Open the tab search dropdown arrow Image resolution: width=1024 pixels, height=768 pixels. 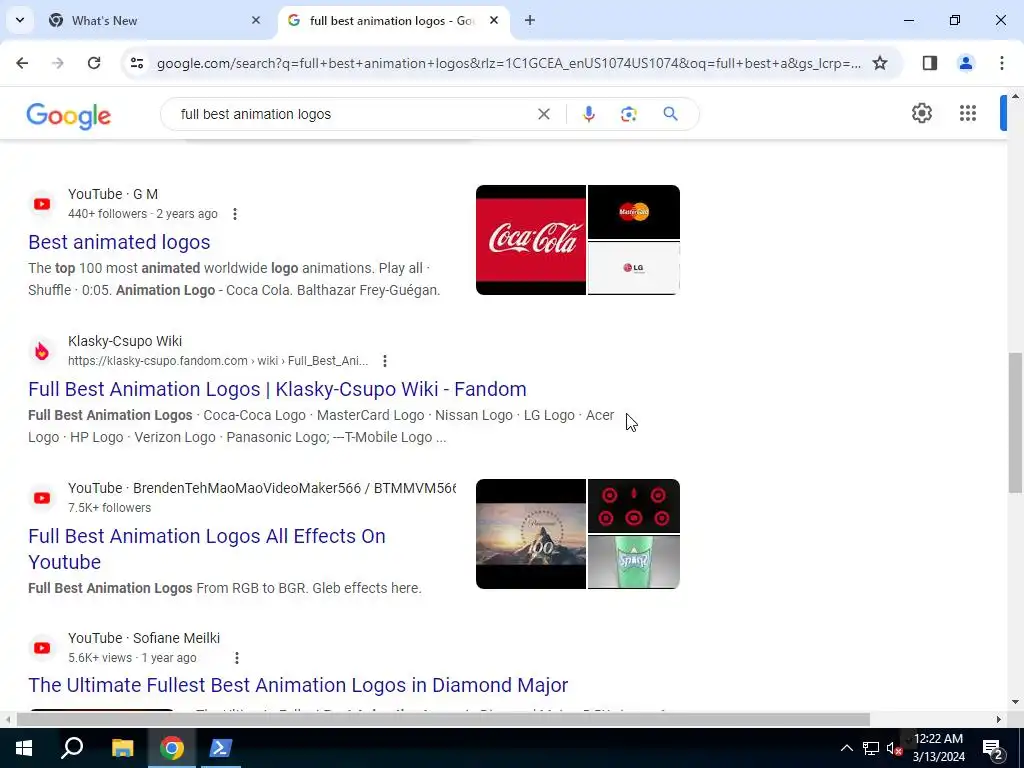(x=20, y=20)
